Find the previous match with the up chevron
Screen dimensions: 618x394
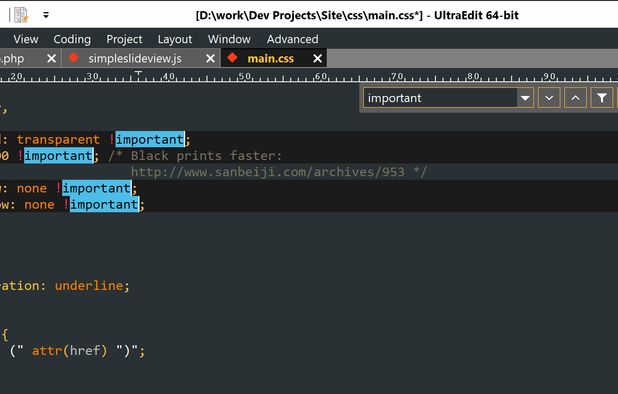(x=575, y=98)
